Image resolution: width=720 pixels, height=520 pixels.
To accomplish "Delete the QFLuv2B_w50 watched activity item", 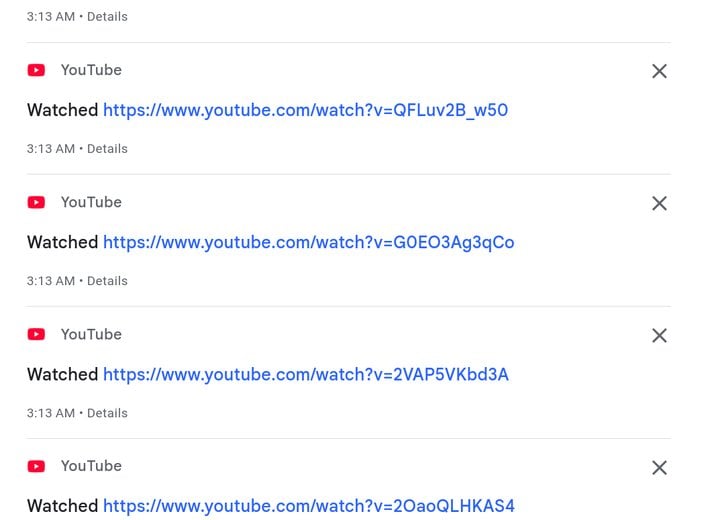I will [659, 71].
